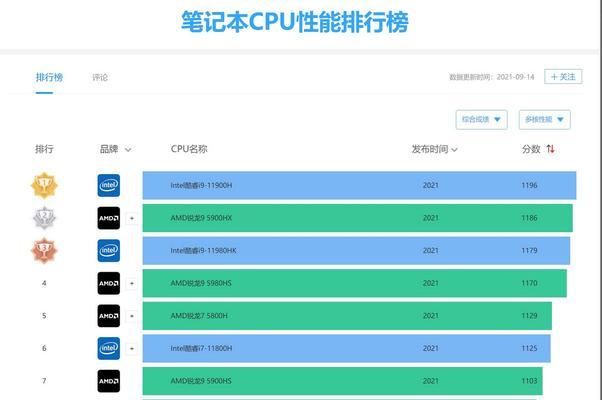
Task: Select the Intel酷睿i7-11800H name
Action: point(201,348)
